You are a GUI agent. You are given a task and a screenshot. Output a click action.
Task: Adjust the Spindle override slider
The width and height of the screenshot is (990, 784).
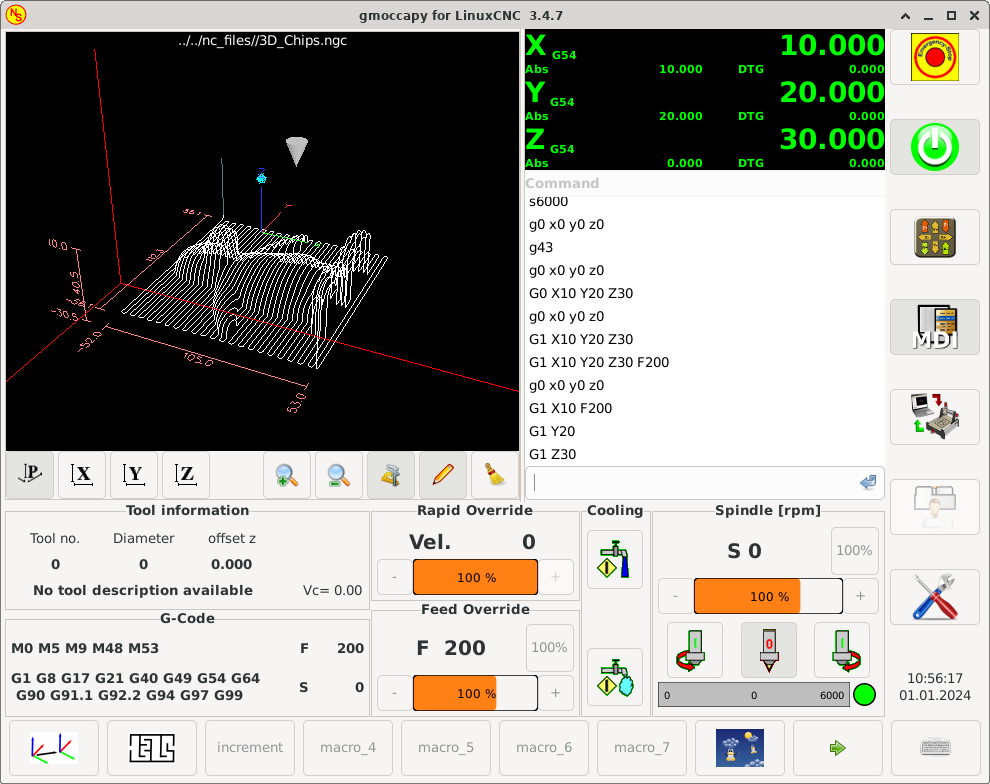pos(768,596)
